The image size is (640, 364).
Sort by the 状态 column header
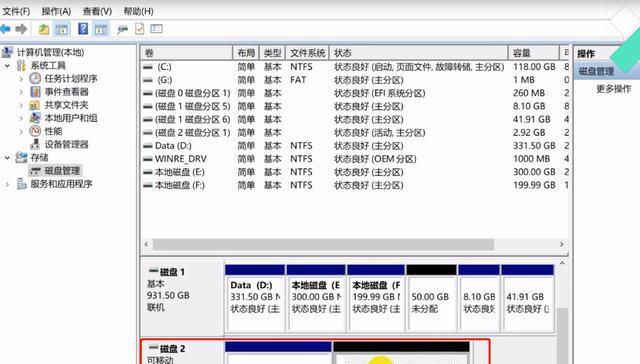pyautogui.click(x=419, y=53)
